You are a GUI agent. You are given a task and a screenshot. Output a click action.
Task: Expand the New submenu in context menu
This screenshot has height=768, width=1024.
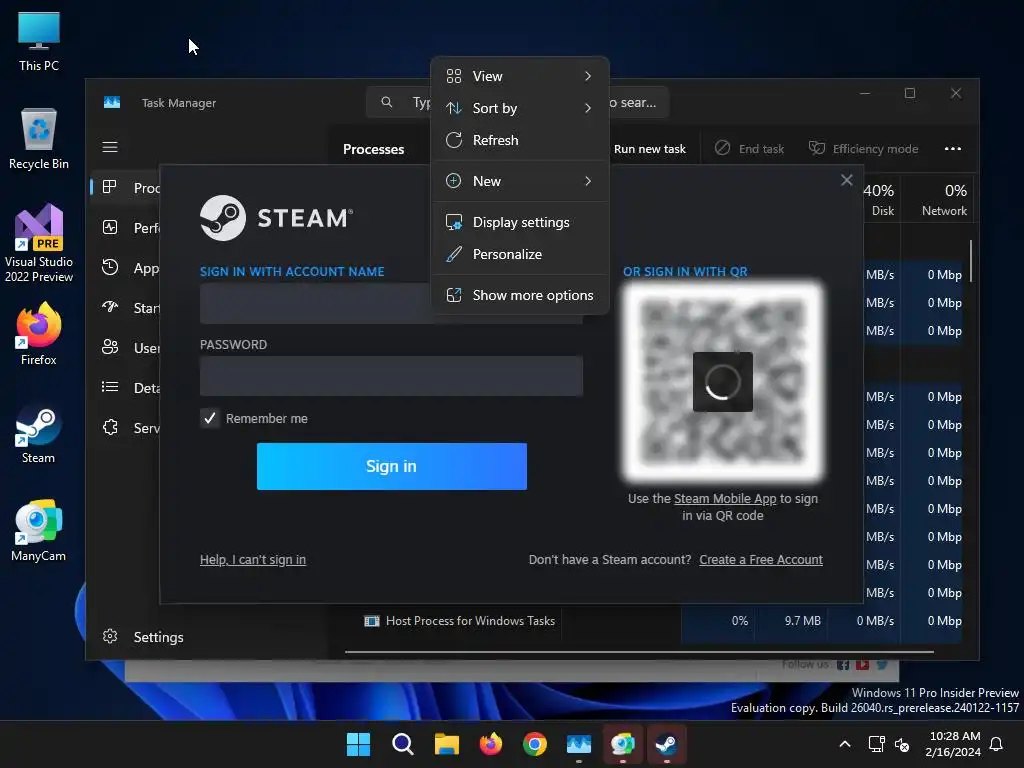coord(520,181)
